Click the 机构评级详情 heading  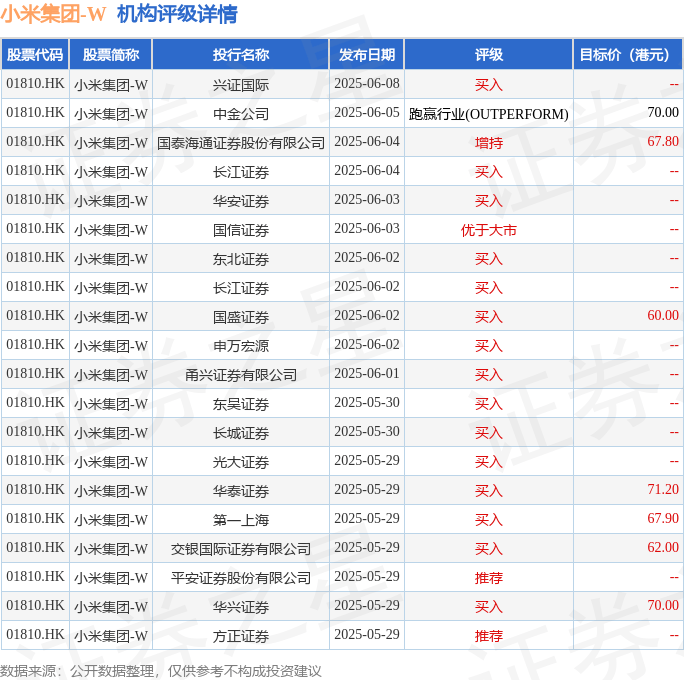click(177, 14)
